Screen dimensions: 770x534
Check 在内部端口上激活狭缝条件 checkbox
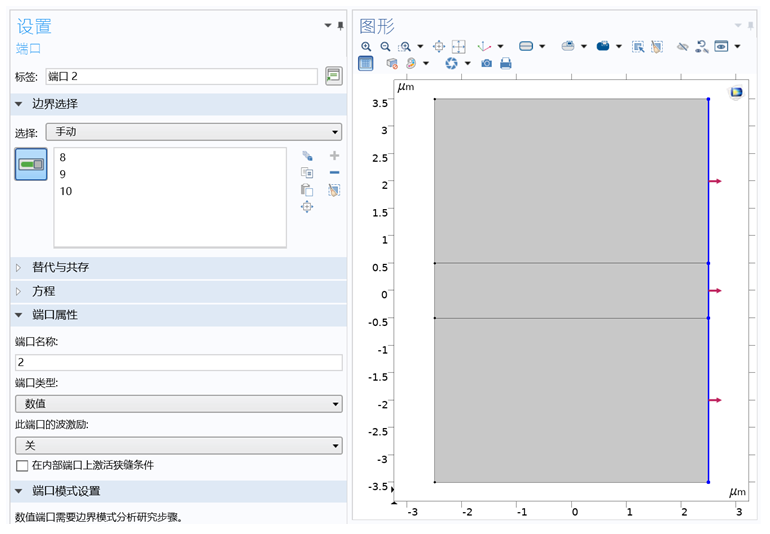point(22,466)
